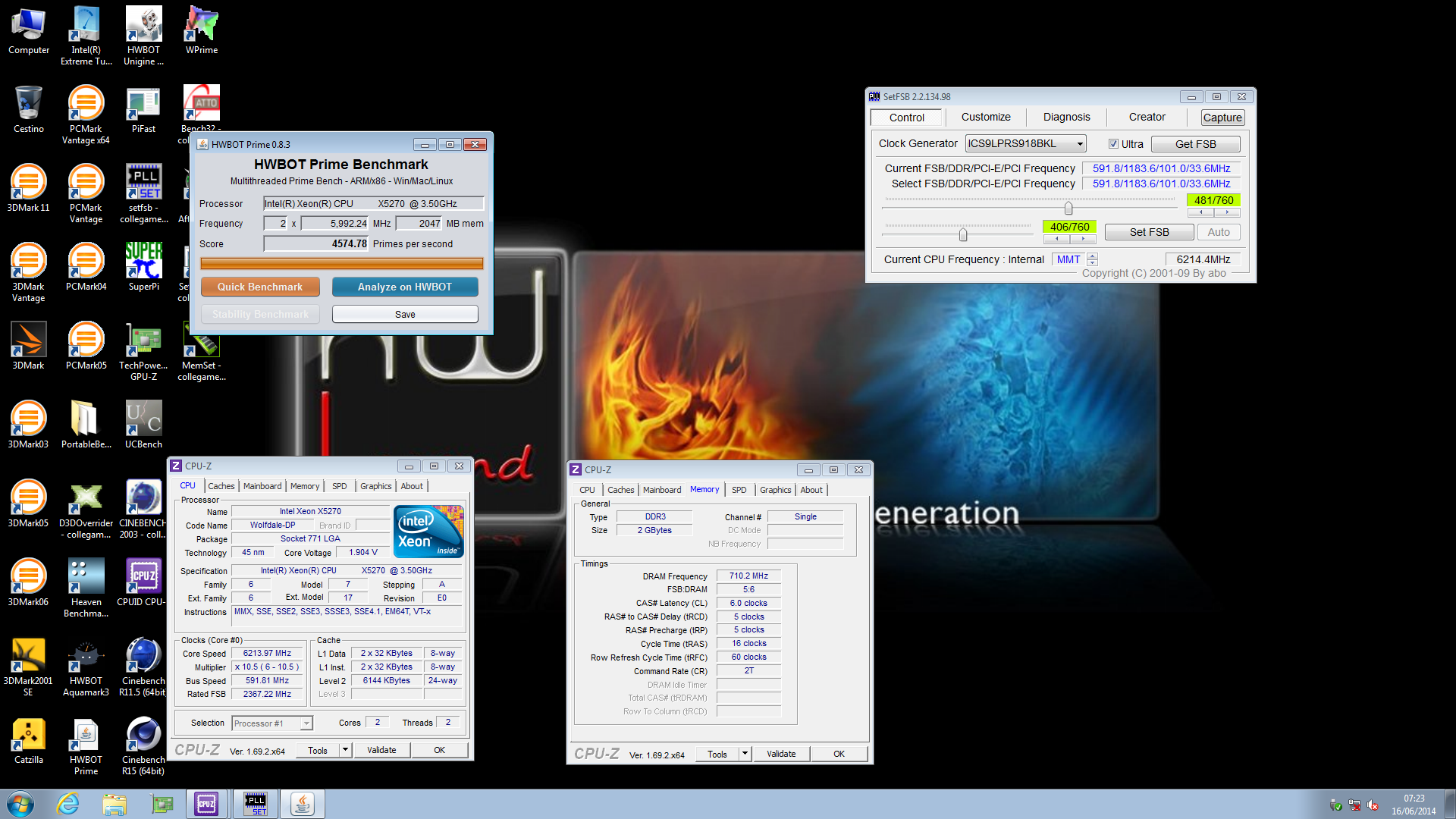Click Analyze on HWBOT button
Screen dimensions: 1456x819
405,287
